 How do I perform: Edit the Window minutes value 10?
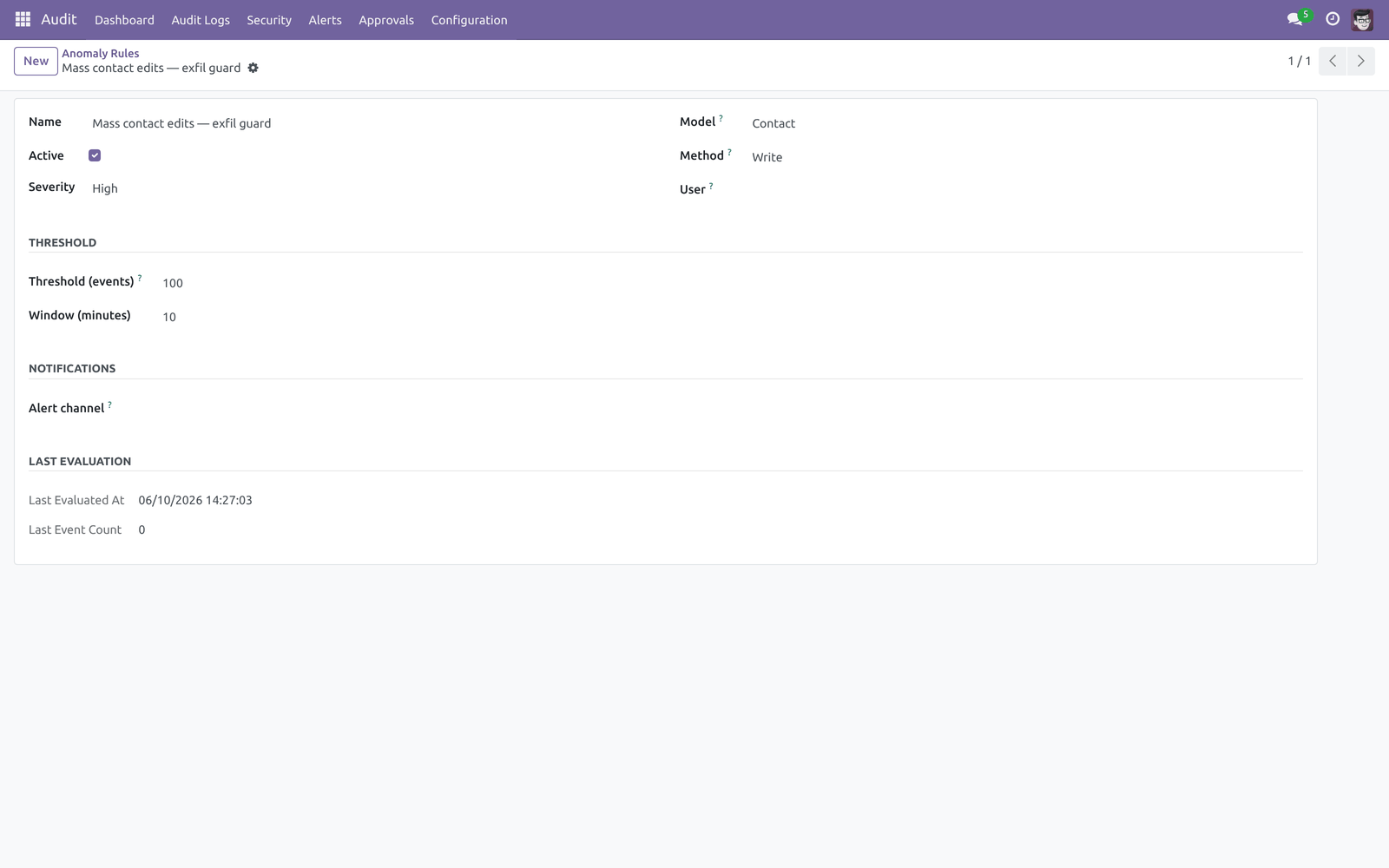pos(406,317)
